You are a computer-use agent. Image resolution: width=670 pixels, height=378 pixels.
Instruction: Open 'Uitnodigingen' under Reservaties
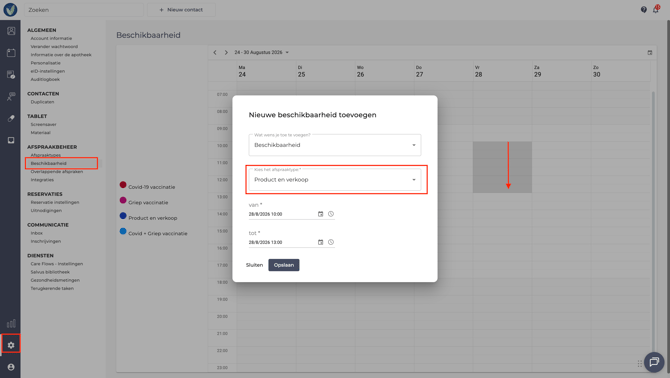tap(46, 211)
